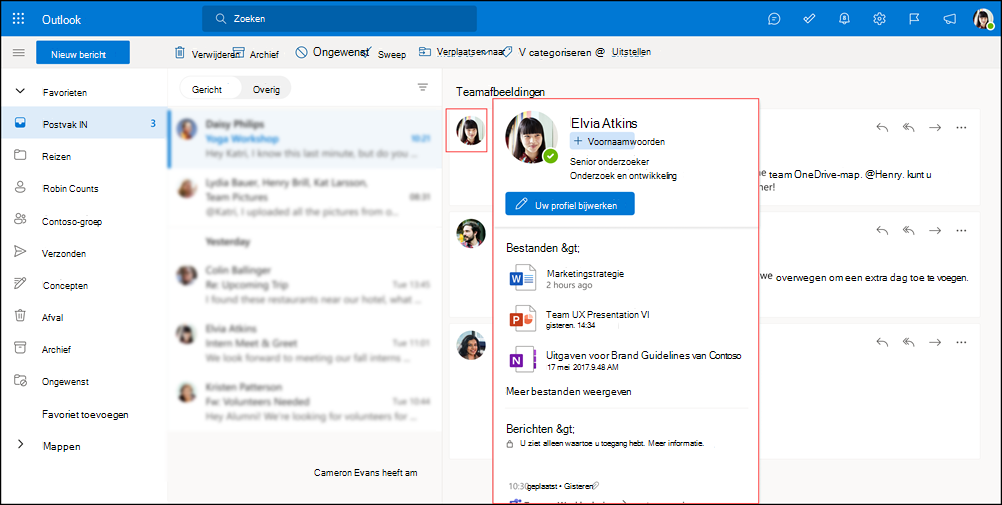Open the notifications bell icon

pos(844,19)
